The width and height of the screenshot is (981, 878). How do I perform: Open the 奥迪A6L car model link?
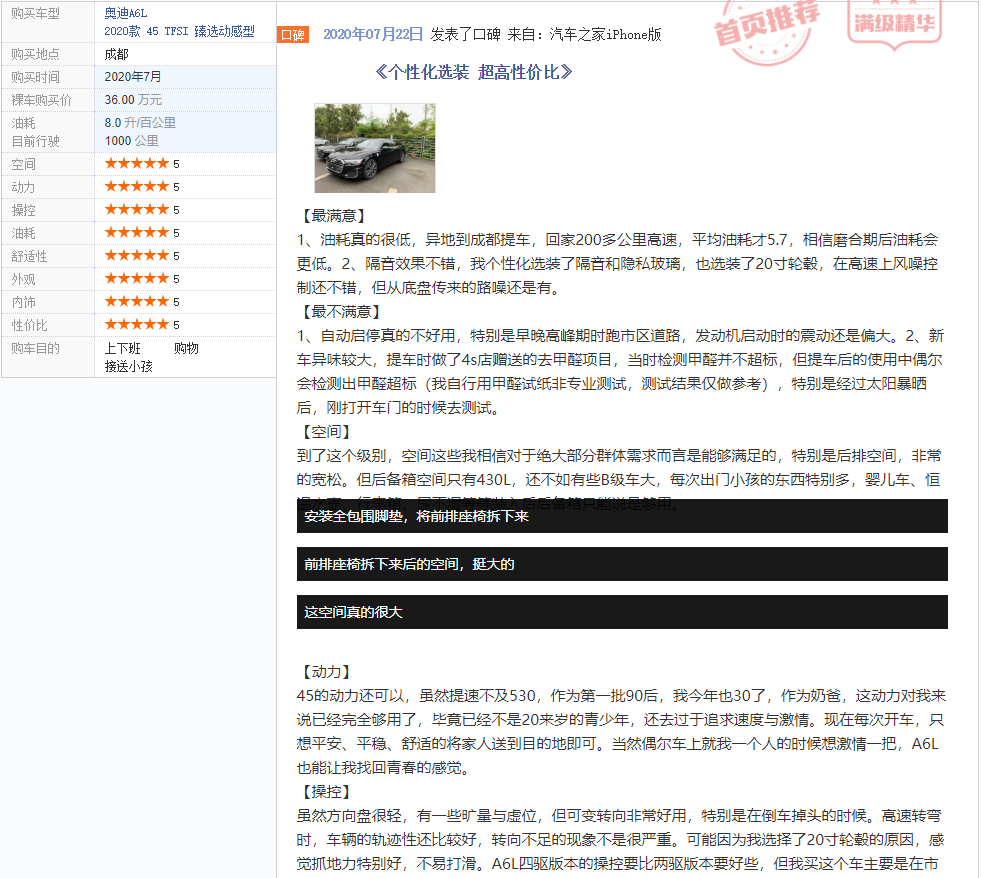click(x=126, y=13)
